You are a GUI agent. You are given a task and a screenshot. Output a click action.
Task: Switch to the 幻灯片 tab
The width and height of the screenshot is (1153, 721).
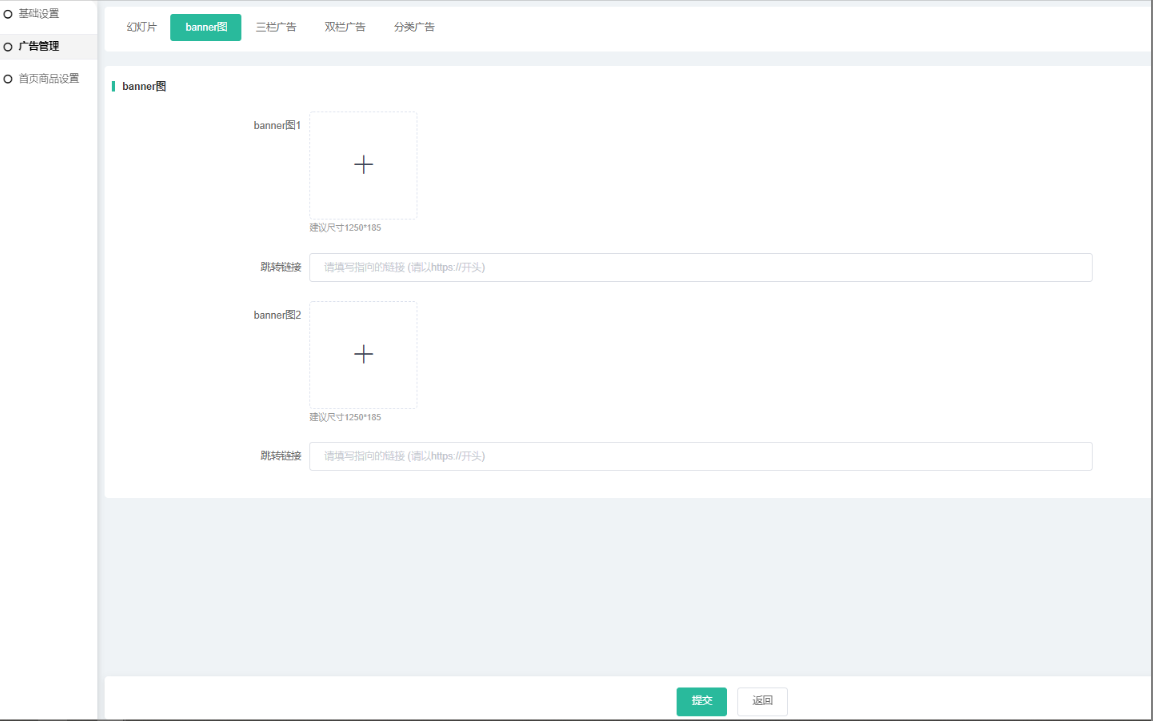tap(142, 27)
